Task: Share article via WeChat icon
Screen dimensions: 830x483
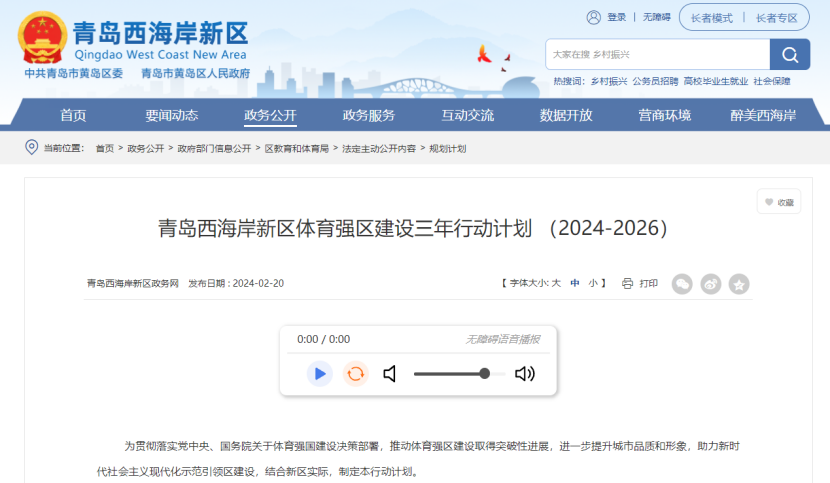Action: tap(682, 284)
